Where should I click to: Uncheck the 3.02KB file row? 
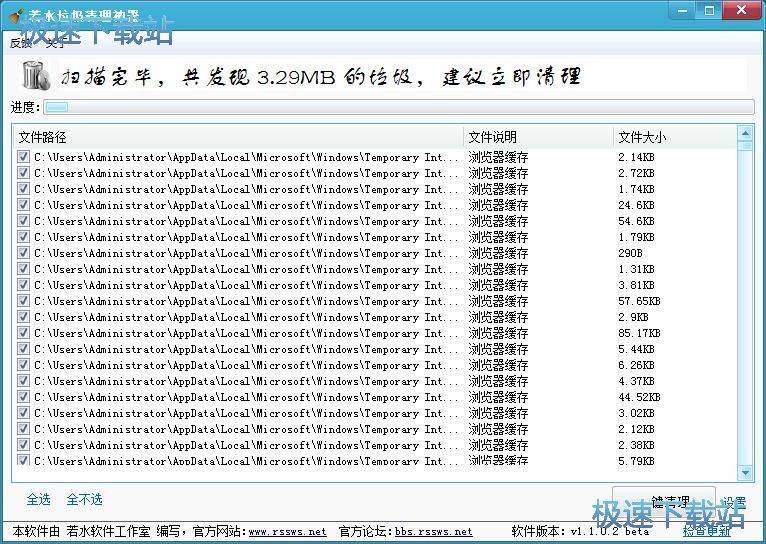click(23, 413)
